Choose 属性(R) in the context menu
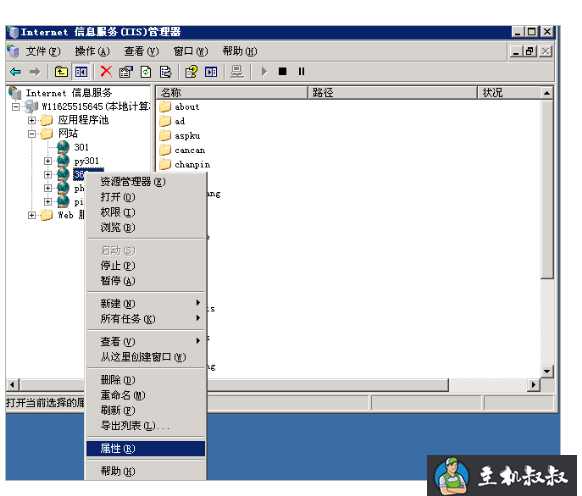 (146, 448)
